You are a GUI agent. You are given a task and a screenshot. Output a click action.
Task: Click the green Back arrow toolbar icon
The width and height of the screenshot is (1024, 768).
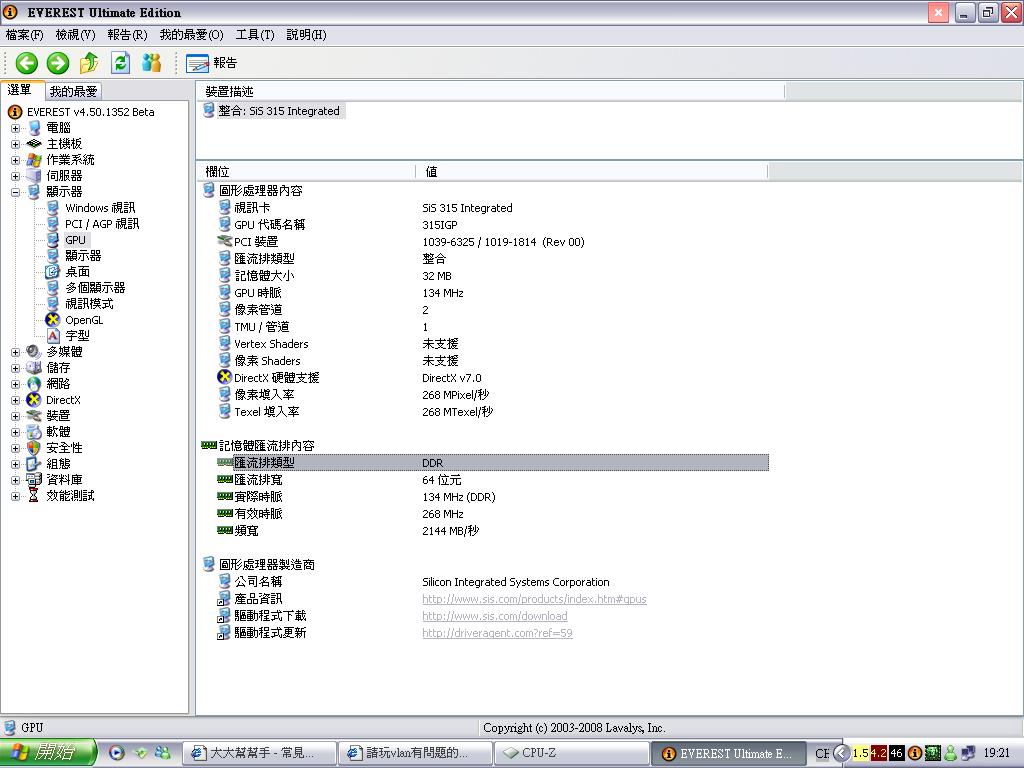tap(26, 63)
